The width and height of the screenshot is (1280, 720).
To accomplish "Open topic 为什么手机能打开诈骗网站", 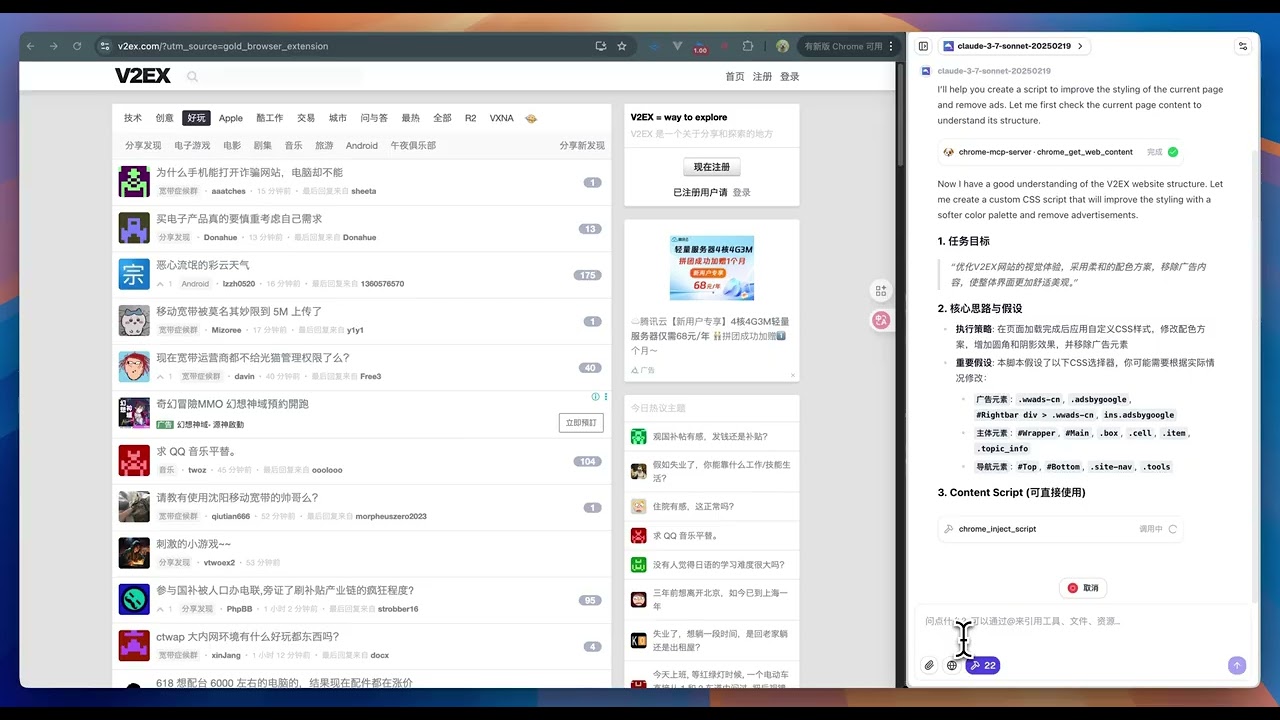I will point(249,173).
